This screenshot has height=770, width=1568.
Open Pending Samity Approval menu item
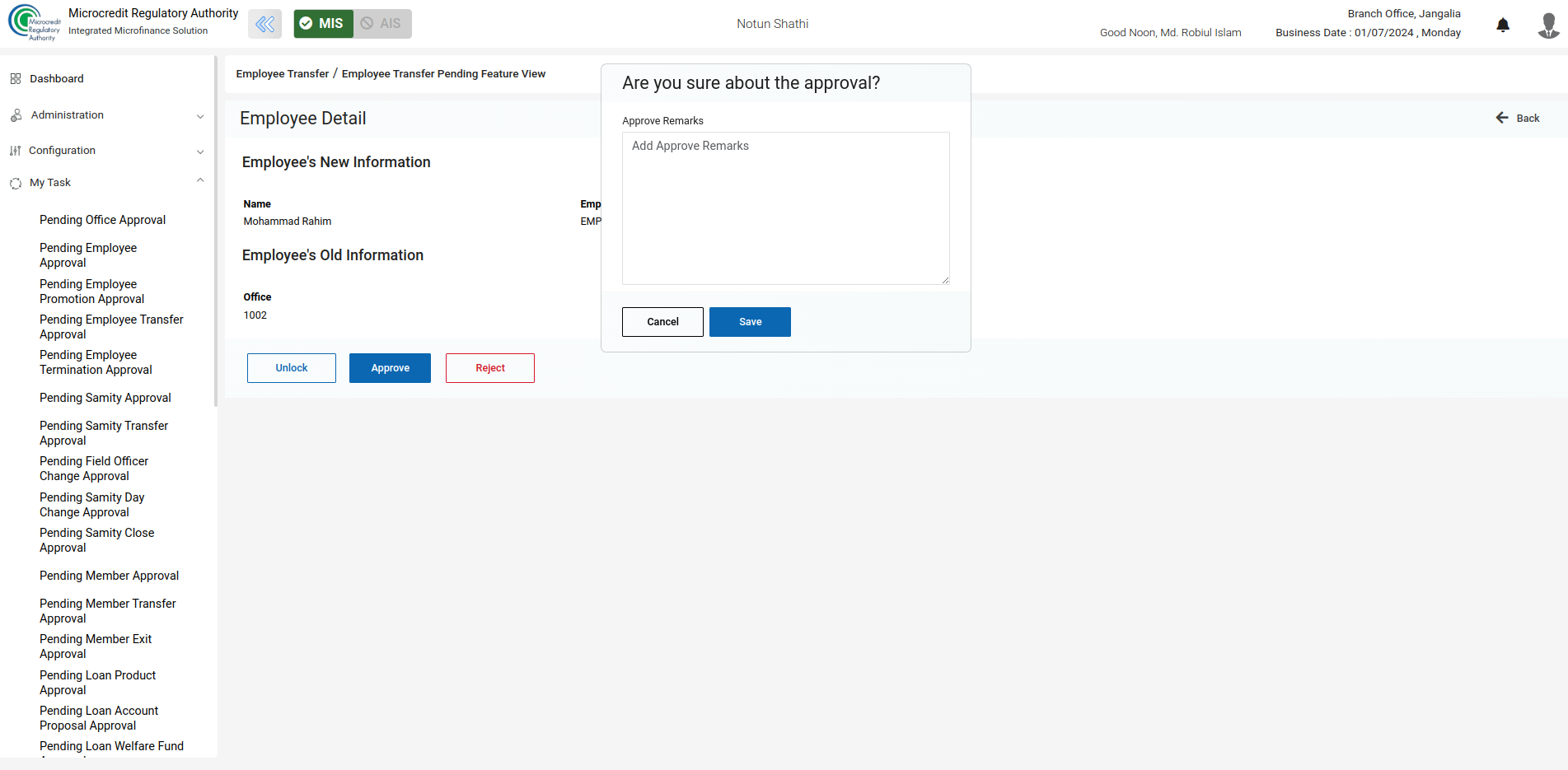pyautogui.click(x=105, y=398)
